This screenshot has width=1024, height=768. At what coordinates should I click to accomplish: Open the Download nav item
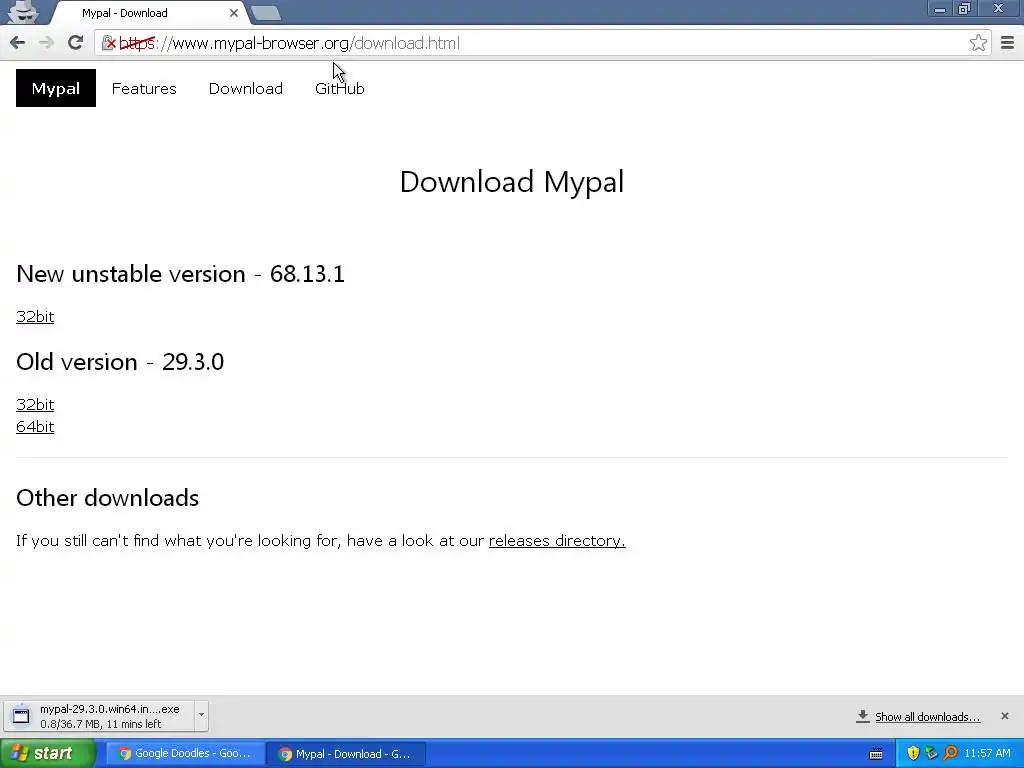246,88
